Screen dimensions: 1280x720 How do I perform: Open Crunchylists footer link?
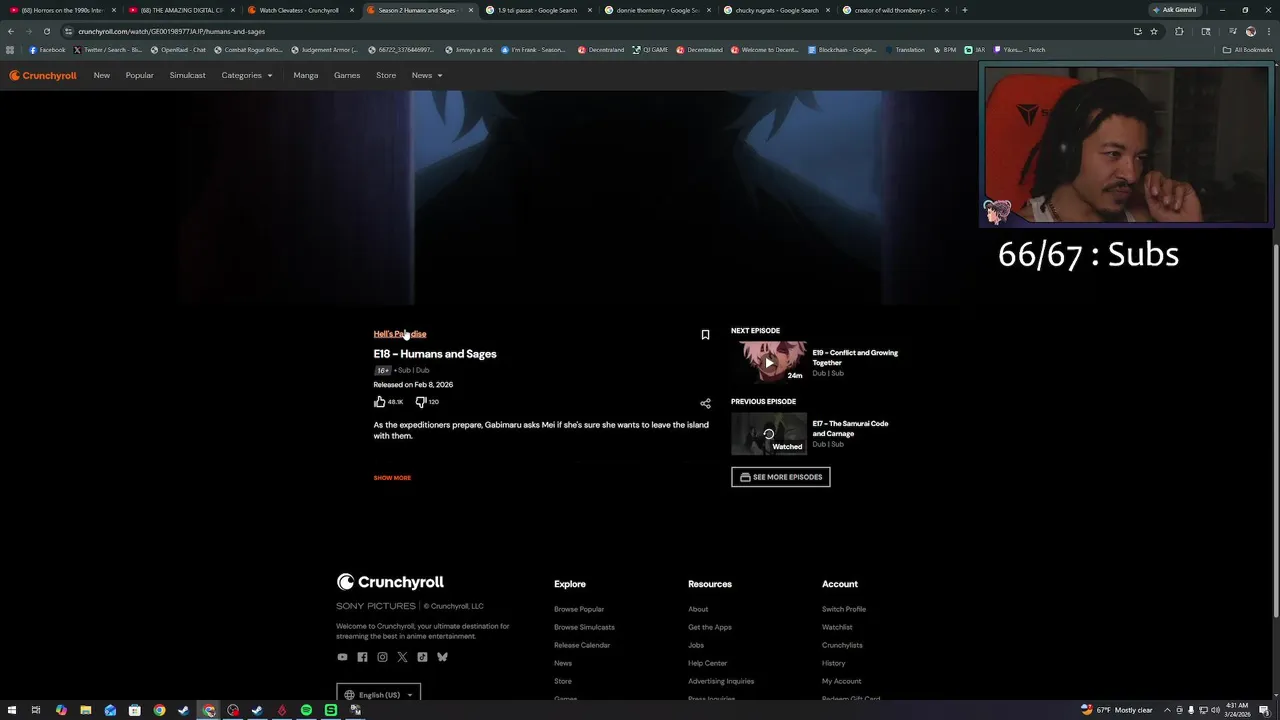point(842,645)
